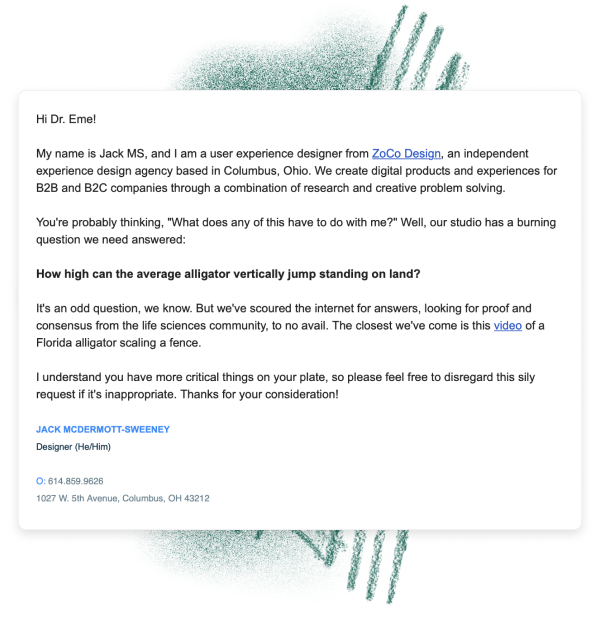This screenshot has width=600, height=620.
Task: Click the Designer (He/Him) title text
Action: (73, 446)
